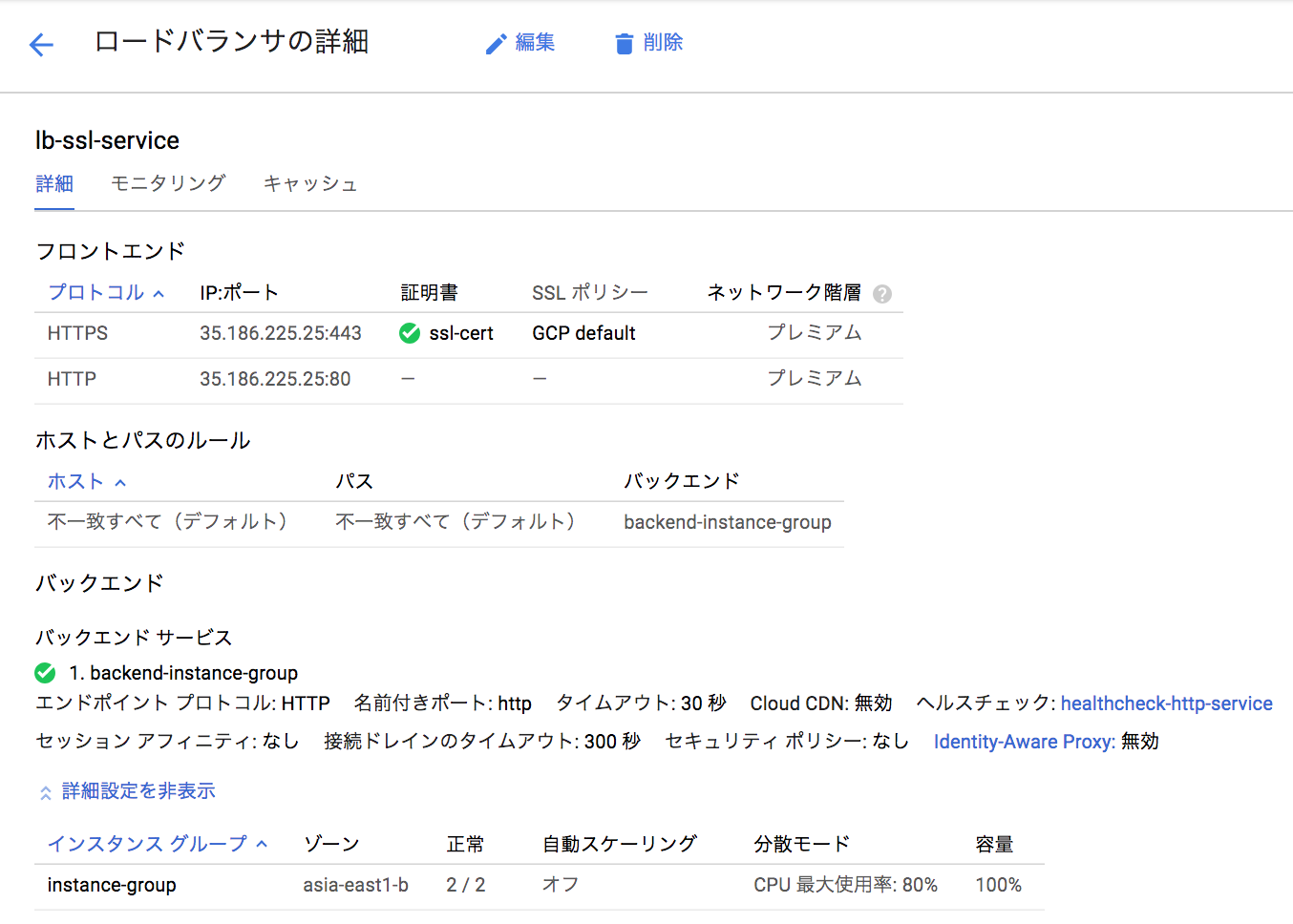Click the 削除 button
The image size is (1293, 924).
pos(649,43)
